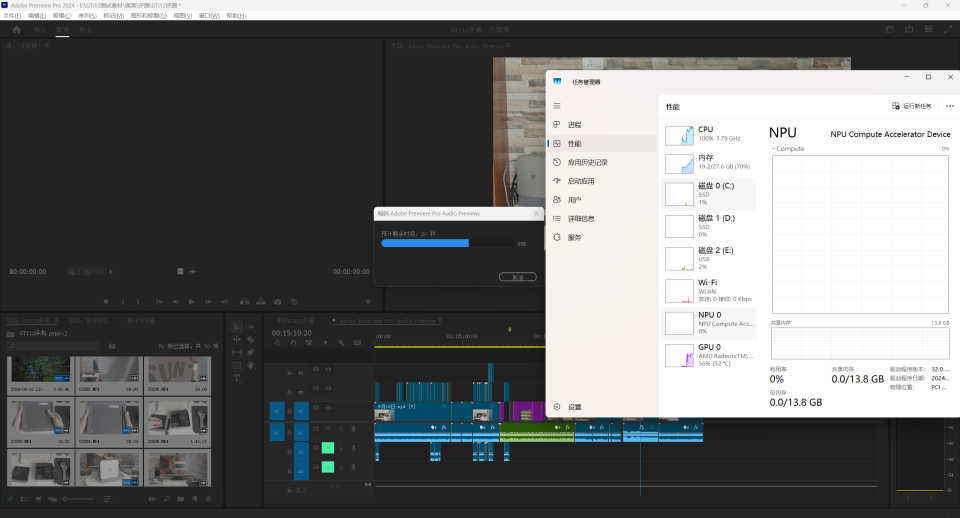Unmute the A2 audio track
Screen dimensions: 960x518
[x=328, y=448]
